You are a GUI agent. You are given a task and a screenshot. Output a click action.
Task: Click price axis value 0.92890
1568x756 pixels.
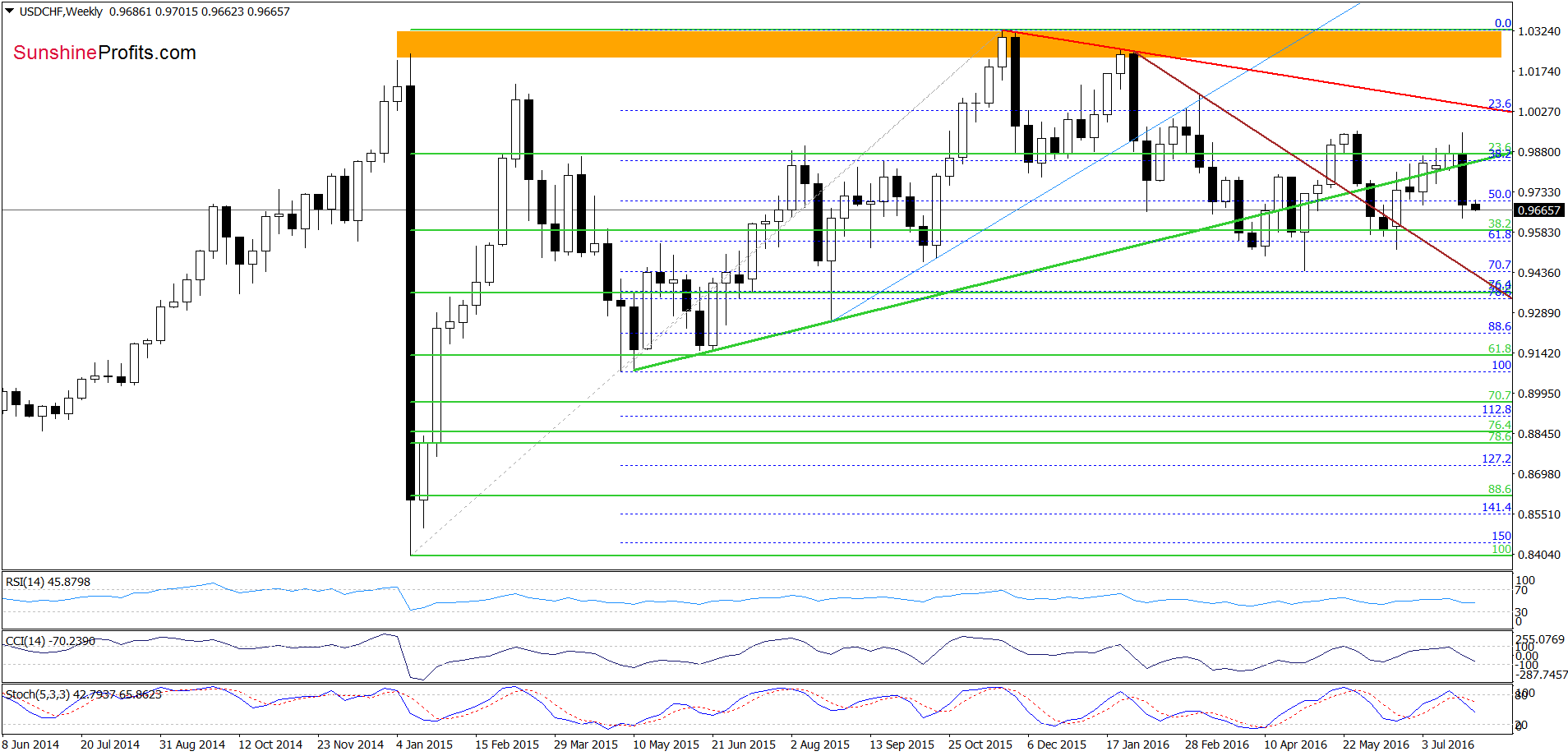[1538, 313]
